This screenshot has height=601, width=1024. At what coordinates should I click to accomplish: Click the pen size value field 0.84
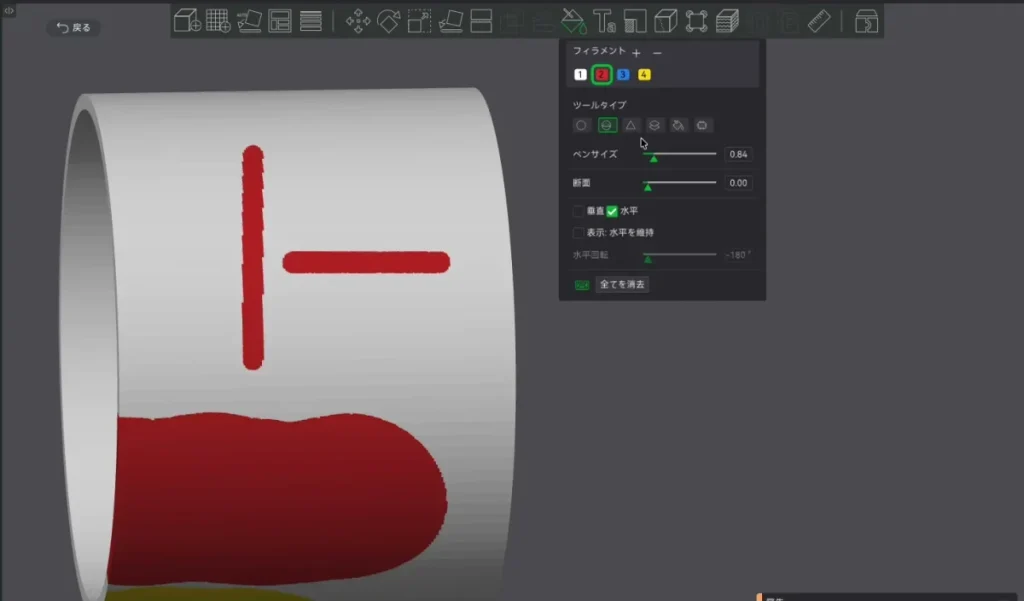pyautogui.click(x=739, y=154)
